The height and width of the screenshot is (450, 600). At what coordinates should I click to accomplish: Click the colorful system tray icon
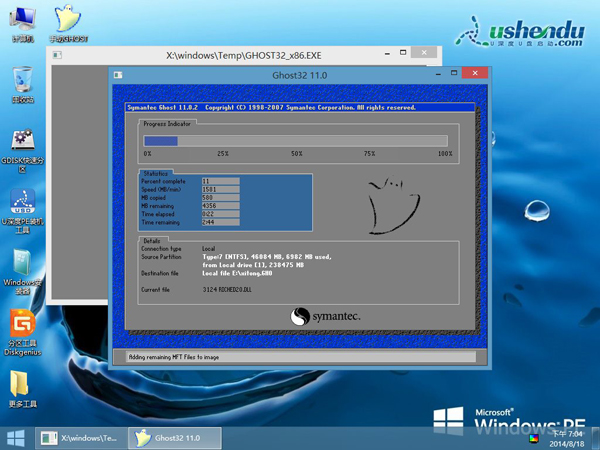pyautogui.click(x=534, y=439)
